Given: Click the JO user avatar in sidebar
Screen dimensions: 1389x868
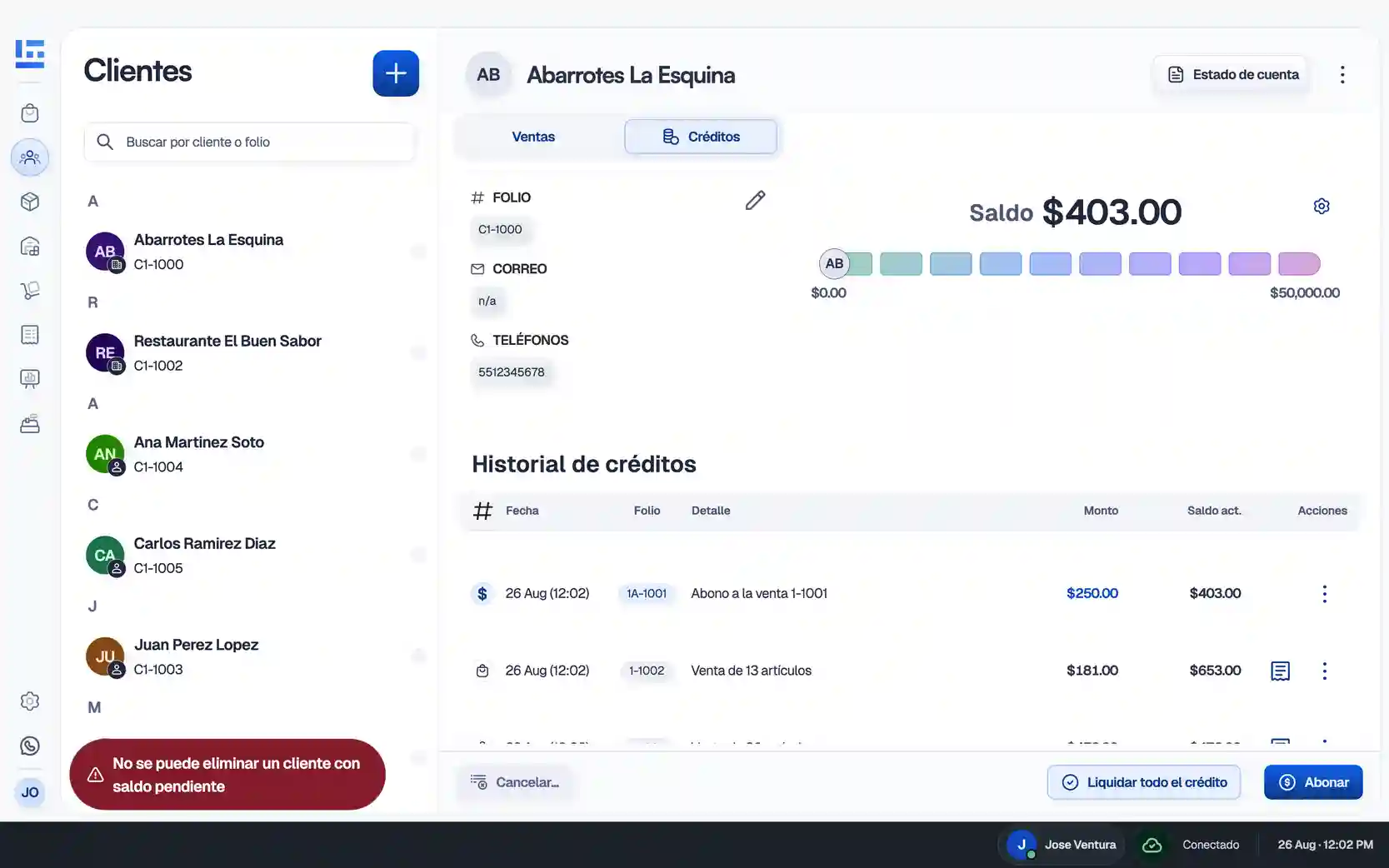Looking at the screenshot, I should pos(30,792).
